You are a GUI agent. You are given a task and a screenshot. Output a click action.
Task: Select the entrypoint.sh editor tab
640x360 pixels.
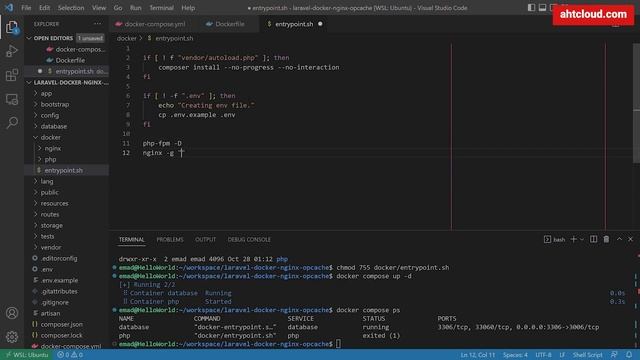294,24
